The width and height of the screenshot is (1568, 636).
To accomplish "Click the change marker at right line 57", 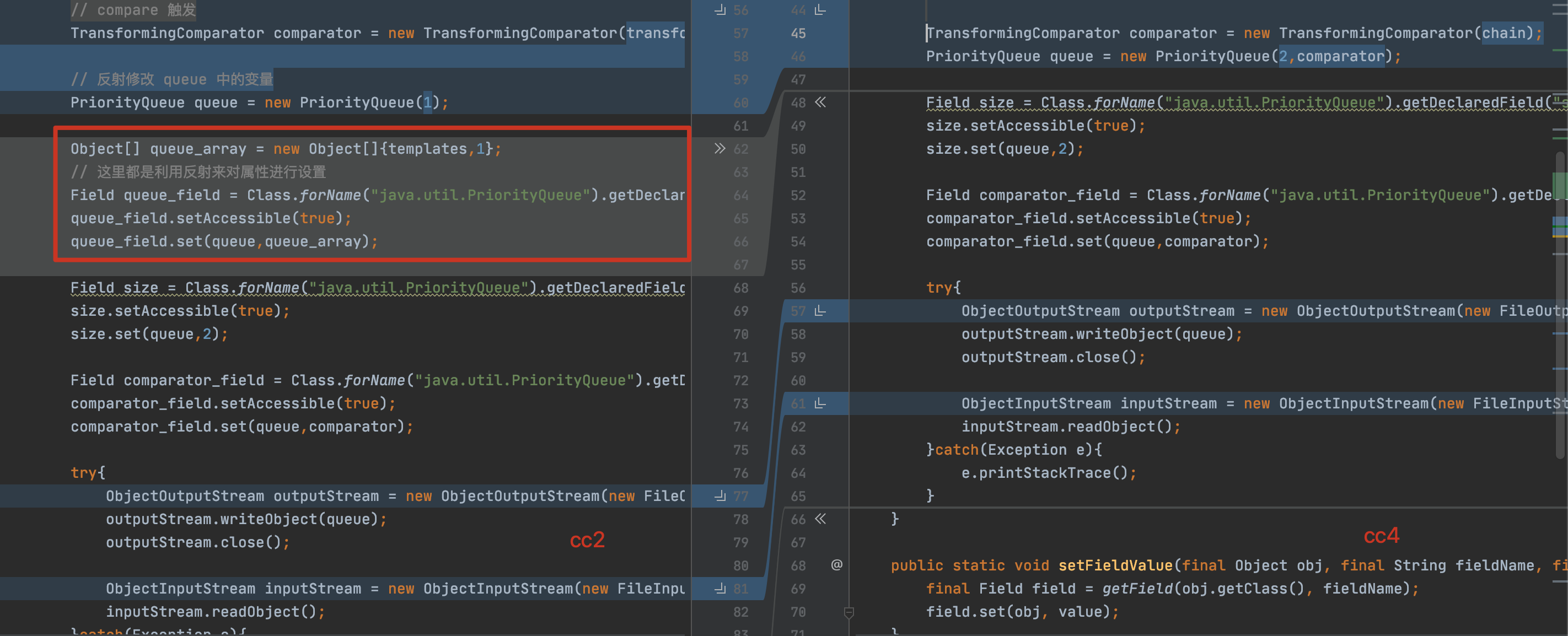I will point(820,311).
